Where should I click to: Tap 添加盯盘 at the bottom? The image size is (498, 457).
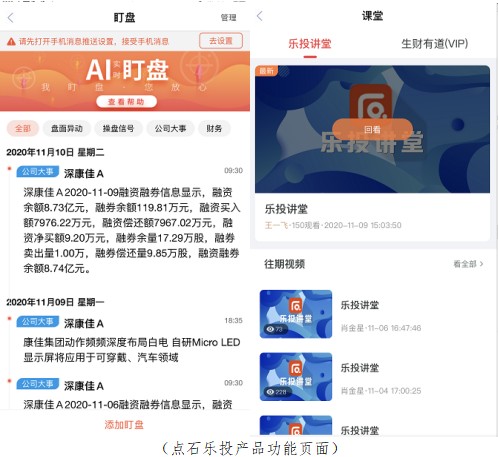[124, 425]
